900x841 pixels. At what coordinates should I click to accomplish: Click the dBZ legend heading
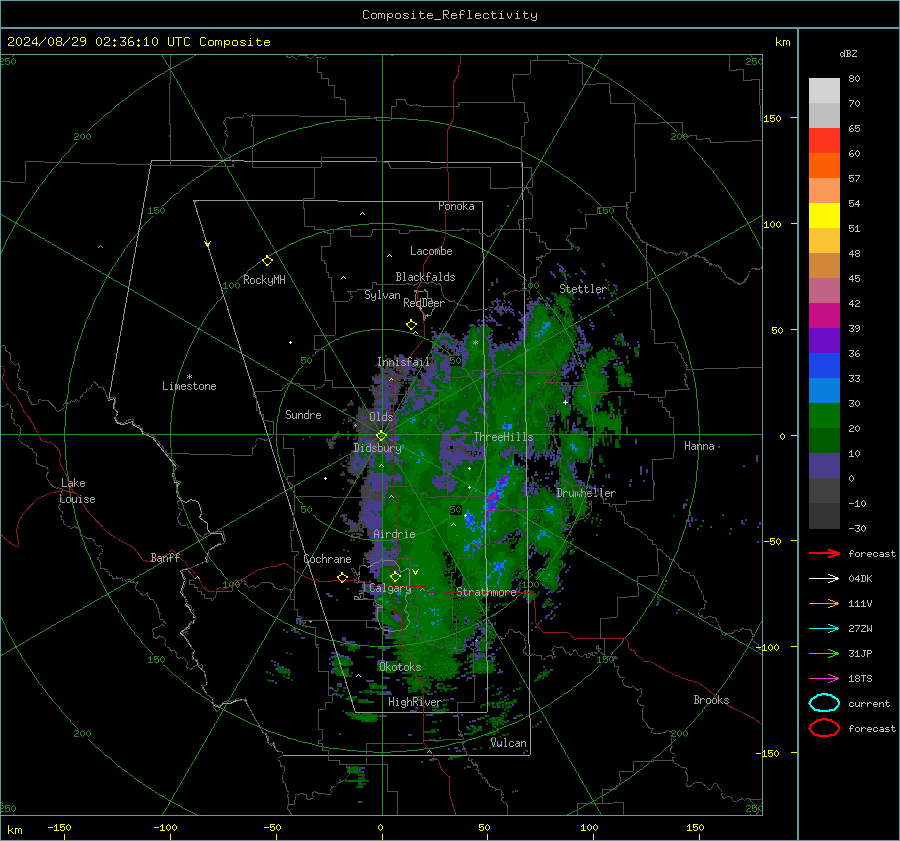[x=848, y=54]
